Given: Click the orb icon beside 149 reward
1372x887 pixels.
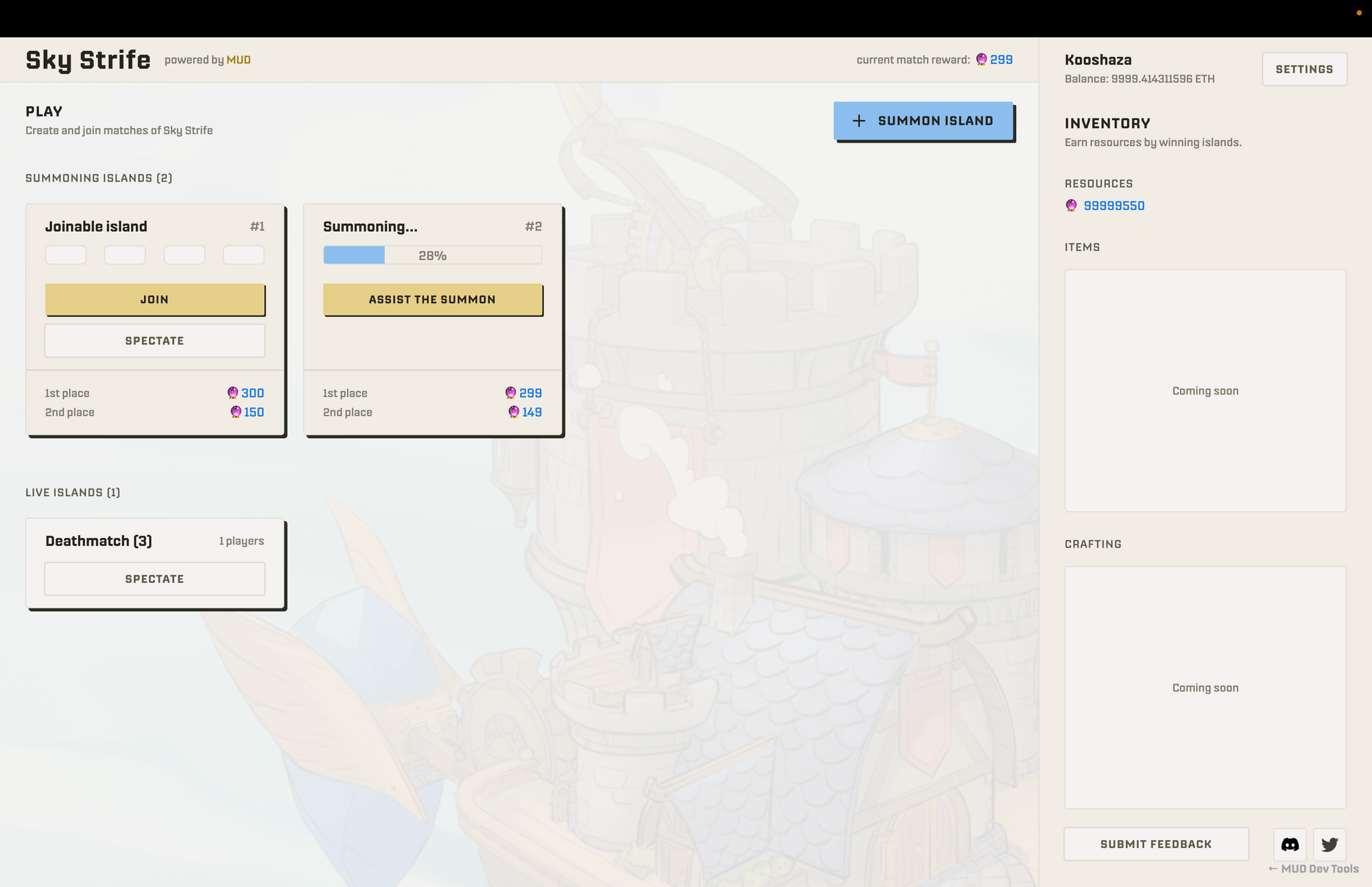Looking at the screenshot, I should coord(514,412).
